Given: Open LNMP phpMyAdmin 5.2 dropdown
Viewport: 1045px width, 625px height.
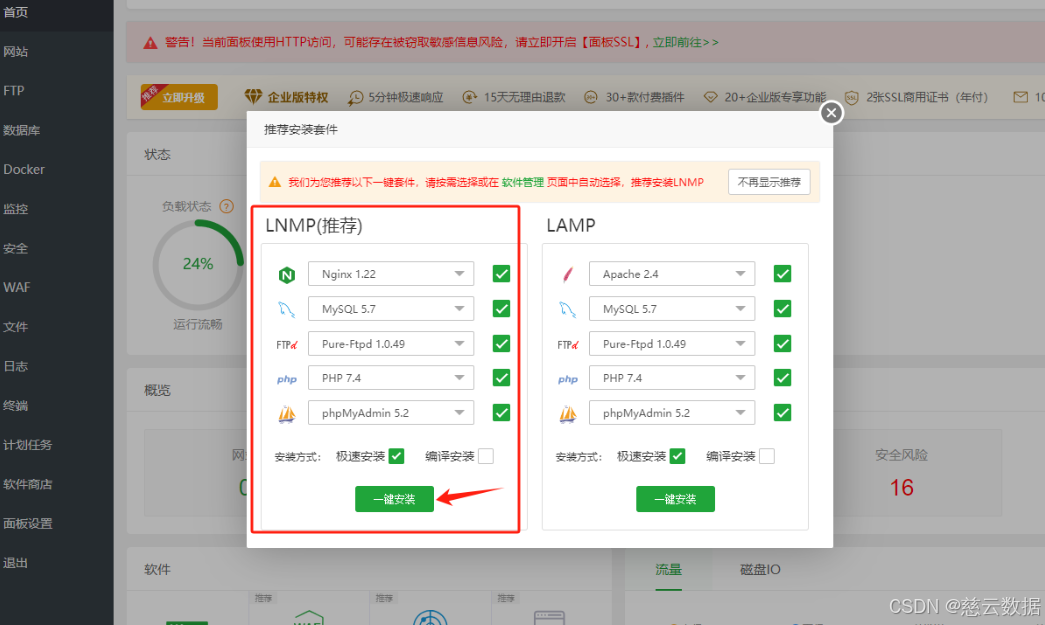Looking at the screenshot, I should click(x=391, y=412).
